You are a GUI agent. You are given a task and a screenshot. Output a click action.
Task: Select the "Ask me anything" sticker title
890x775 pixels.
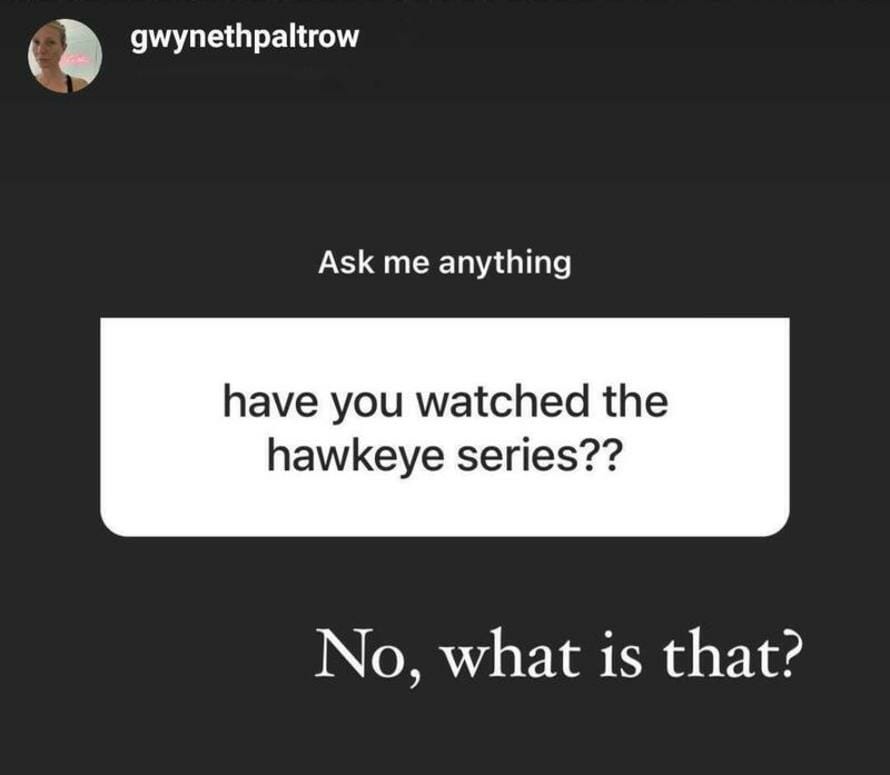444,263
